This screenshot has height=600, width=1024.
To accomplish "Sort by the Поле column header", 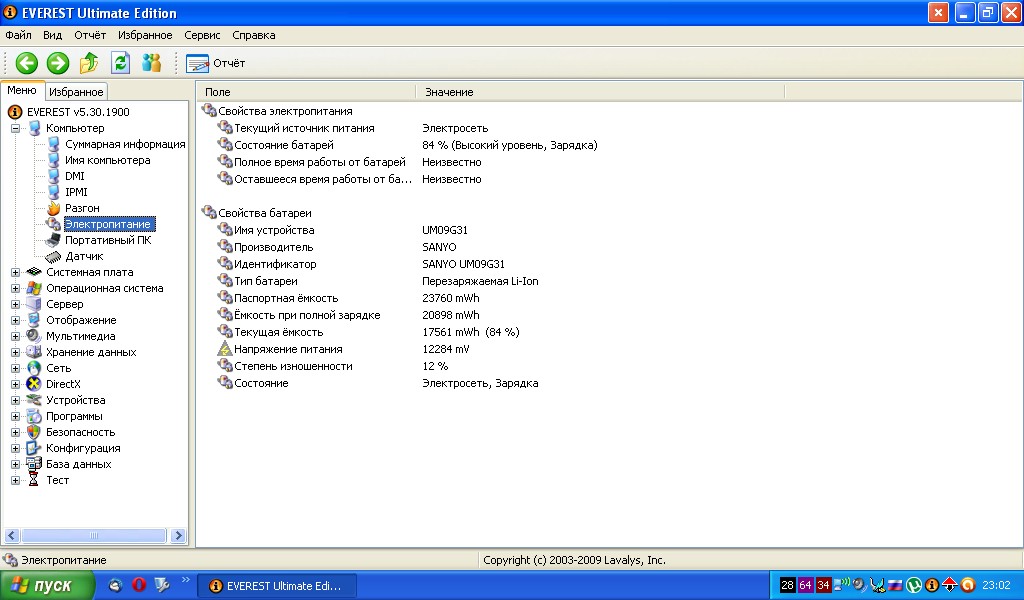I will point(306,92).
